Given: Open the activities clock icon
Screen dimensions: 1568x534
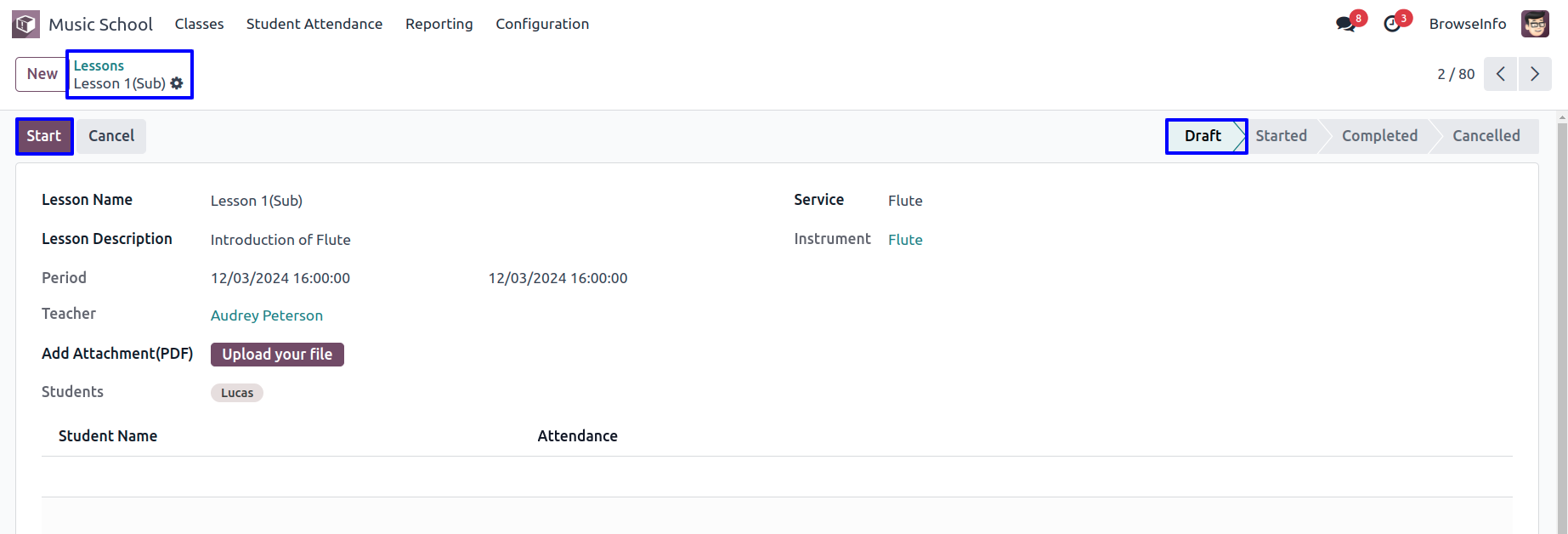Looking at the screenshot, I should coord(1392,24).
